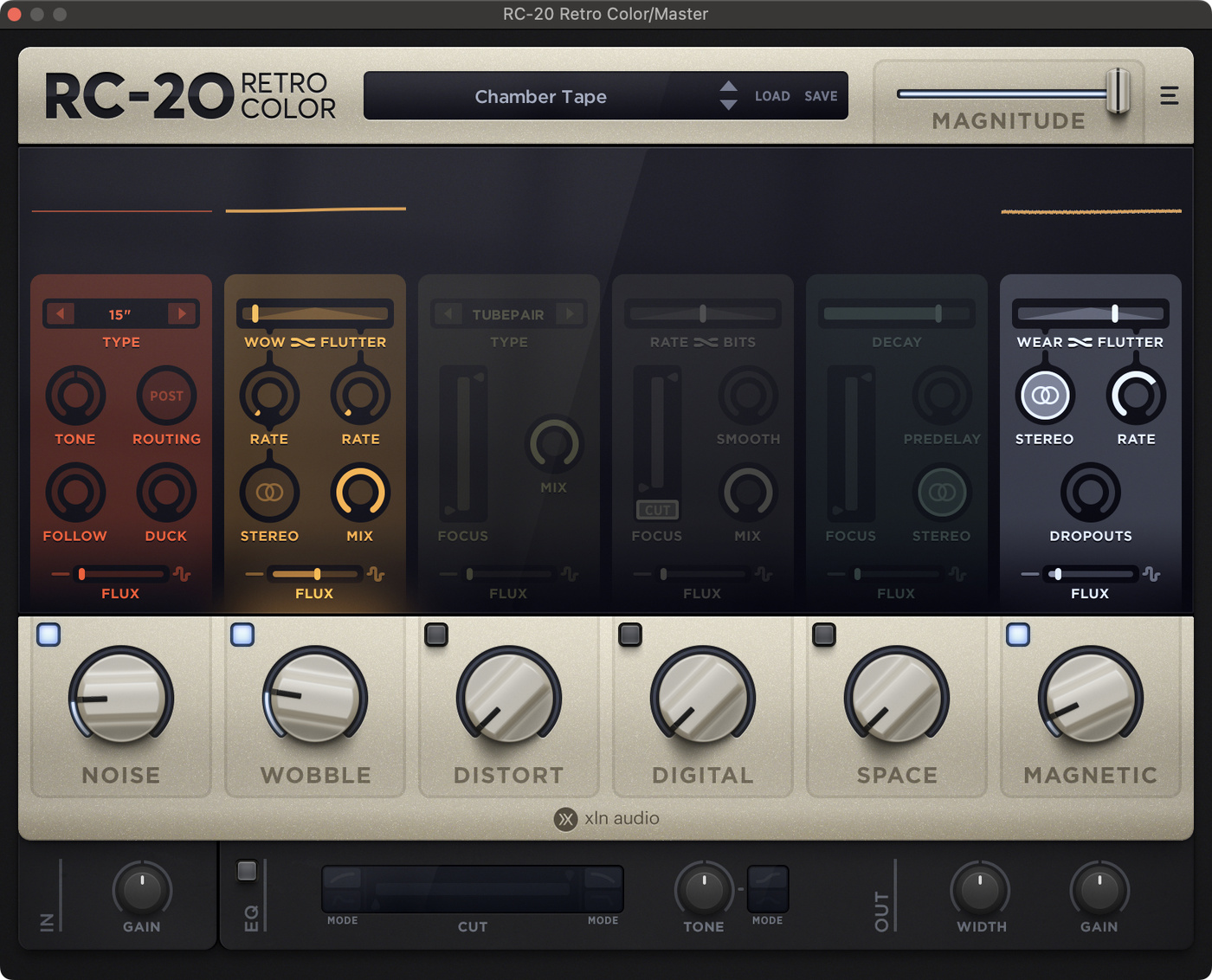1212x980 pixels.
Task: Click SAVE to save the preset
Action: pos(821,96)
